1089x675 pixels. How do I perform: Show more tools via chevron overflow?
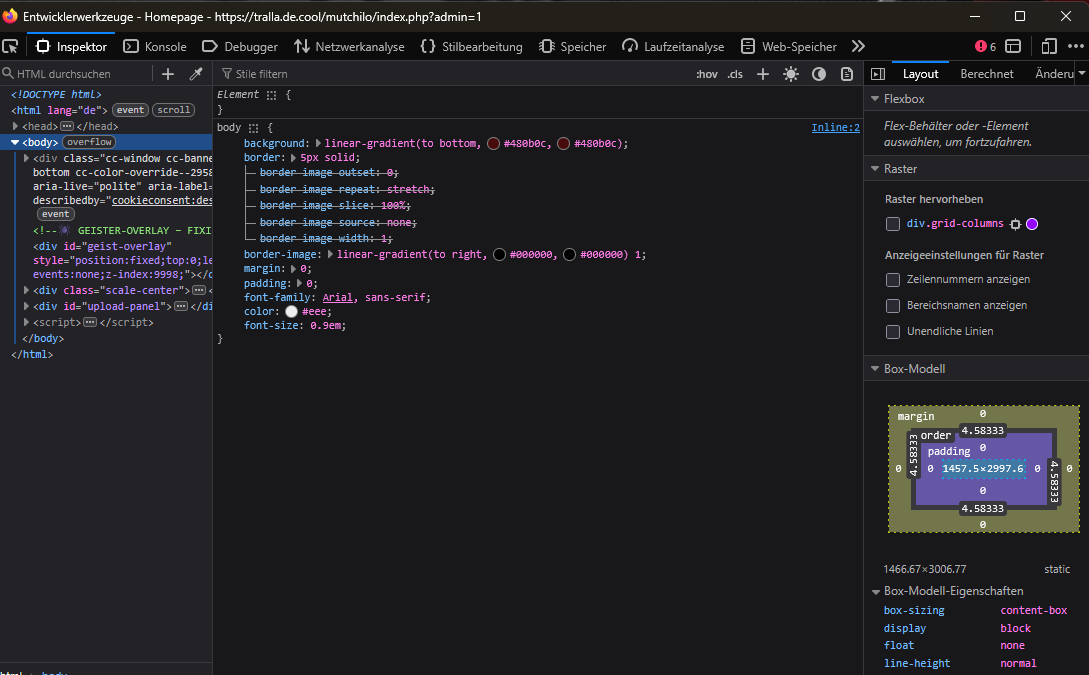coord(858,46)
